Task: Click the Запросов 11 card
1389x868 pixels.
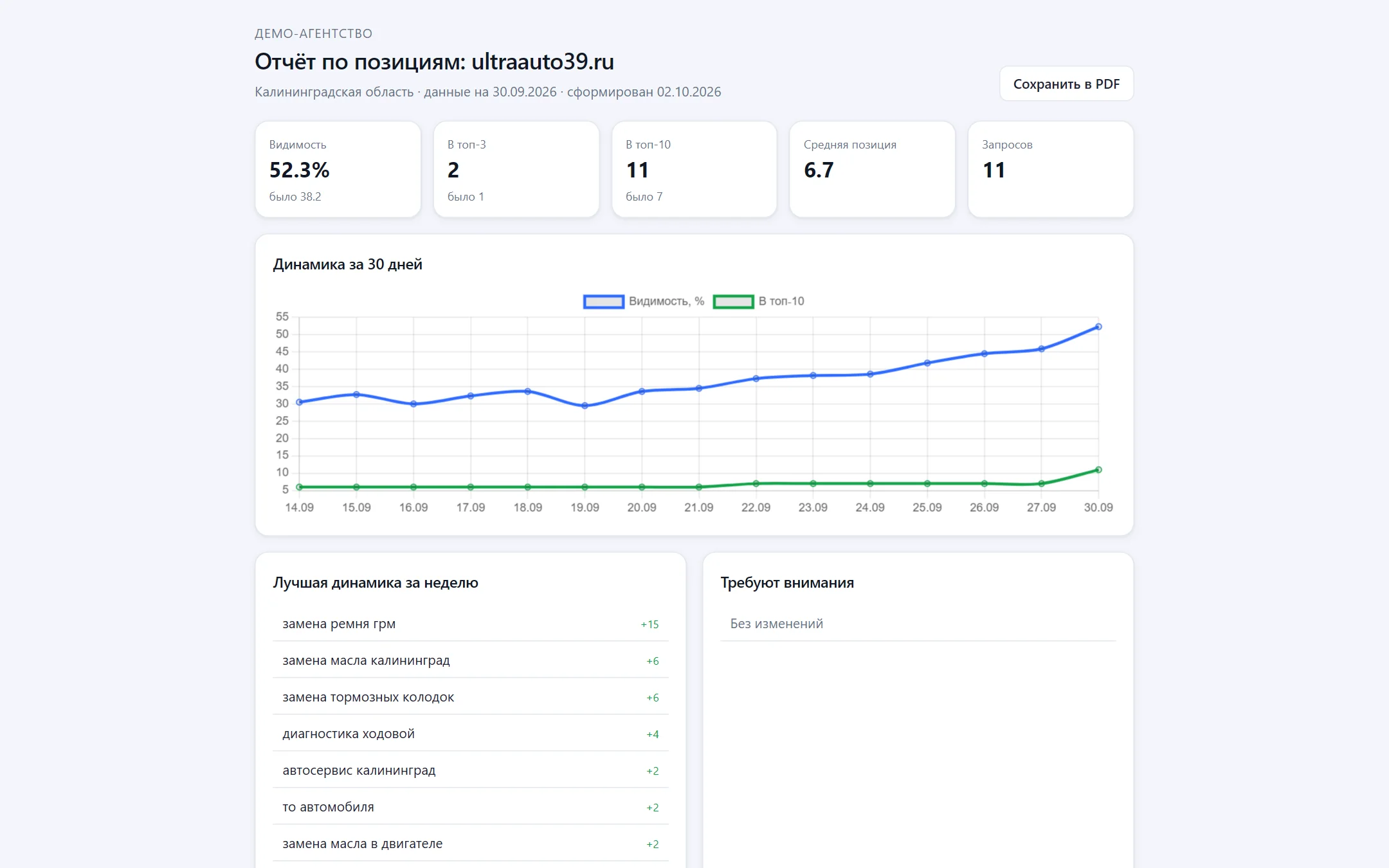Action: pyautogui.click(x=1051, y=170)
